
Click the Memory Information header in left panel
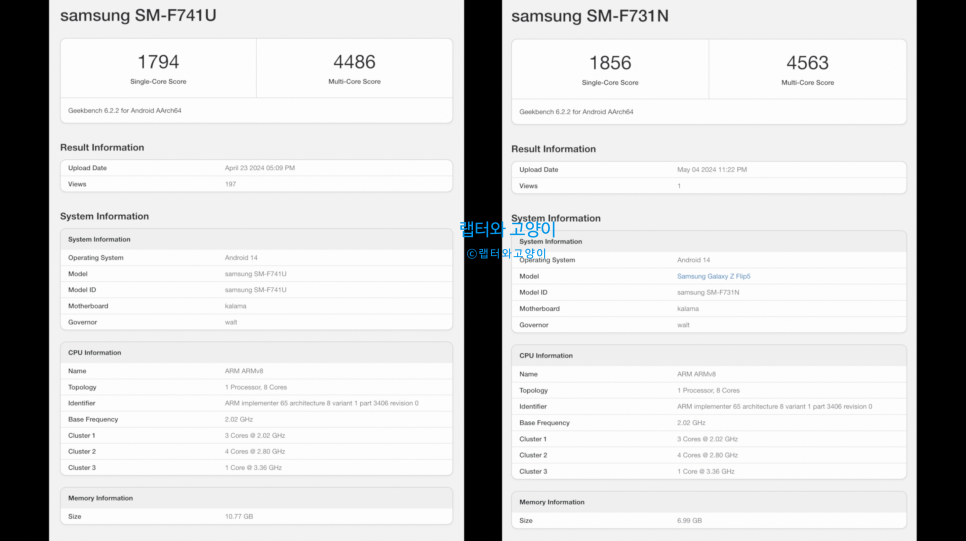[x=100, y=498]
